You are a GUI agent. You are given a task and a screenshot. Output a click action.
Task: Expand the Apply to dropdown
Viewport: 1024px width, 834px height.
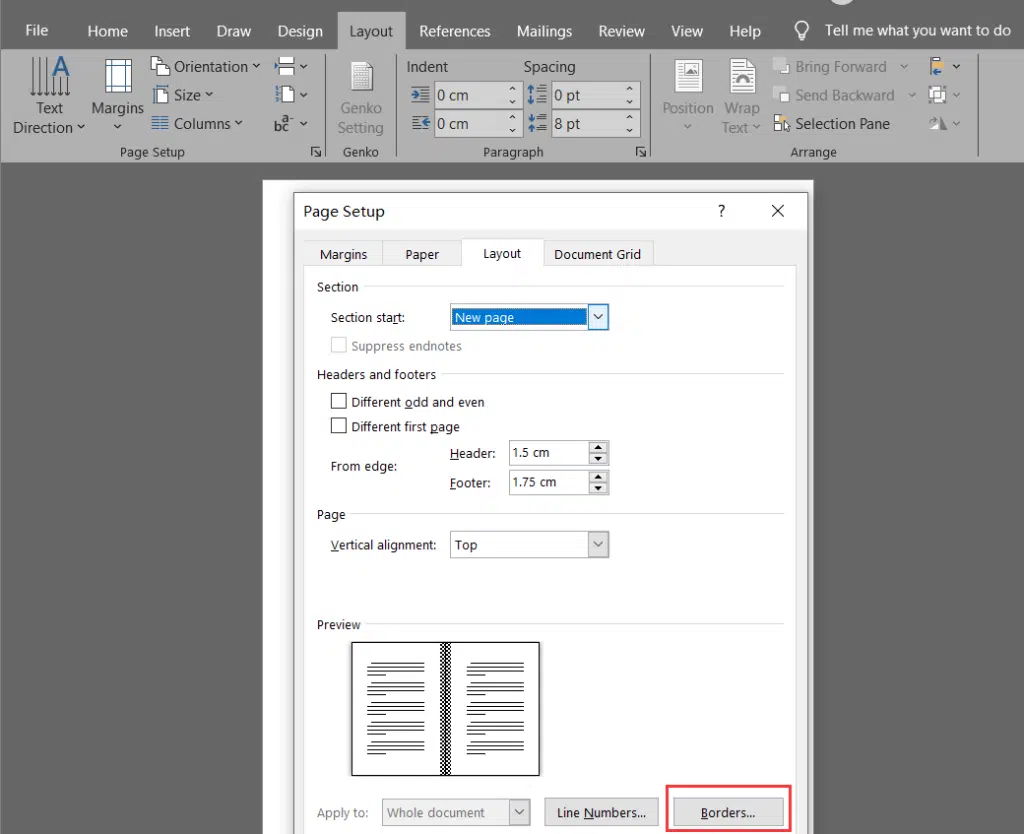click(518, 812)
